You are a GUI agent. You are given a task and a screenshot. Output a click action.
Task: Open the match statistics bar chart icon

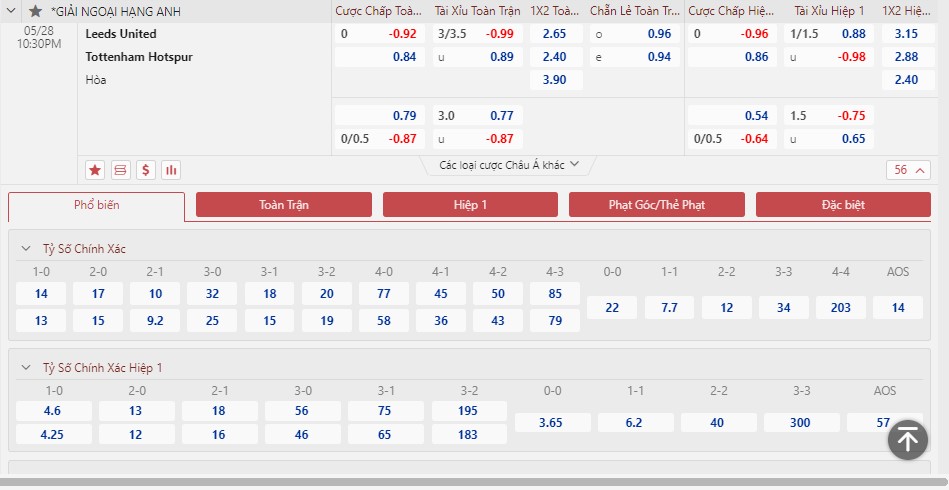click(171, 170)
